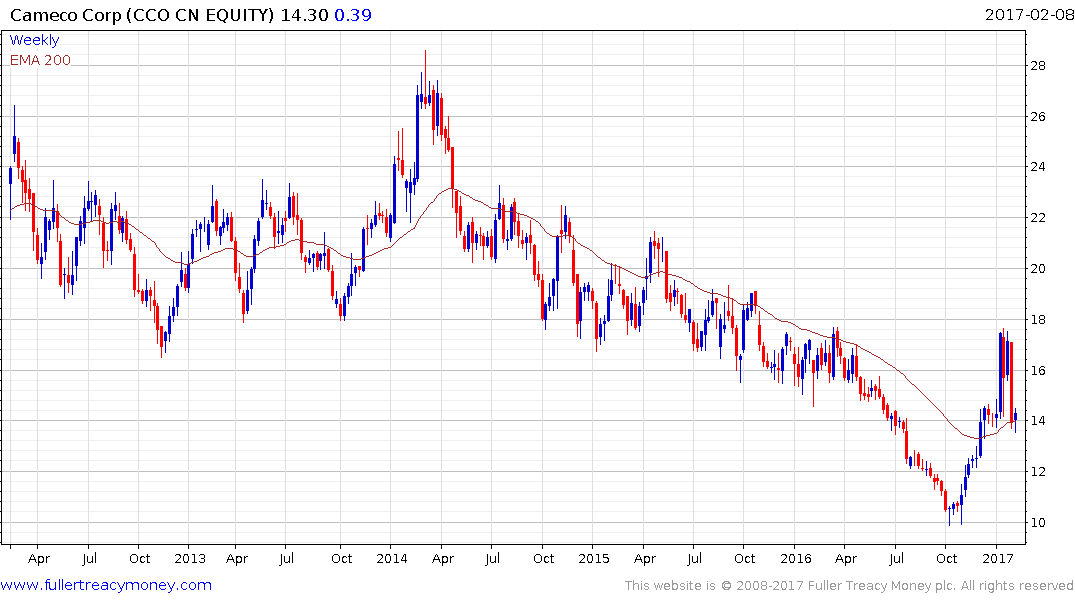Click the 2016 year axis label

(795, 558)
